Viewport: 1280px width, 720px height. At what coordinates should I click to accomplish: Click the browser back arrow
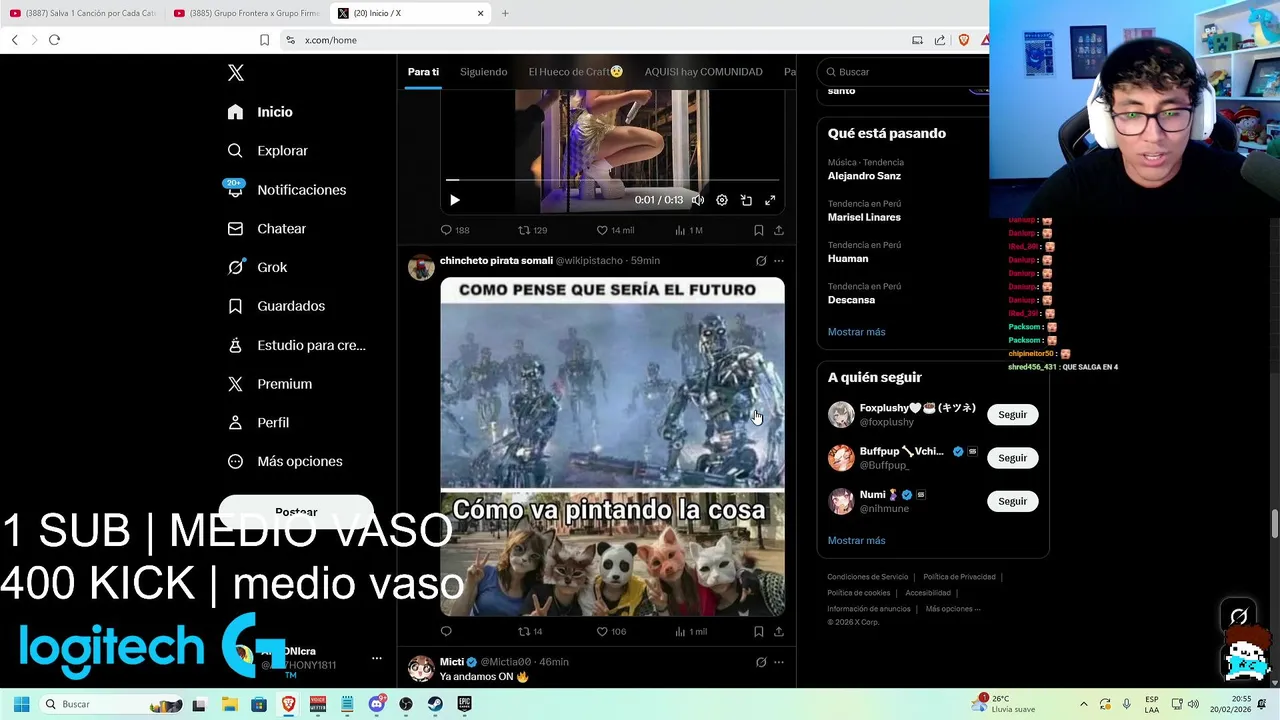[15, 40]
